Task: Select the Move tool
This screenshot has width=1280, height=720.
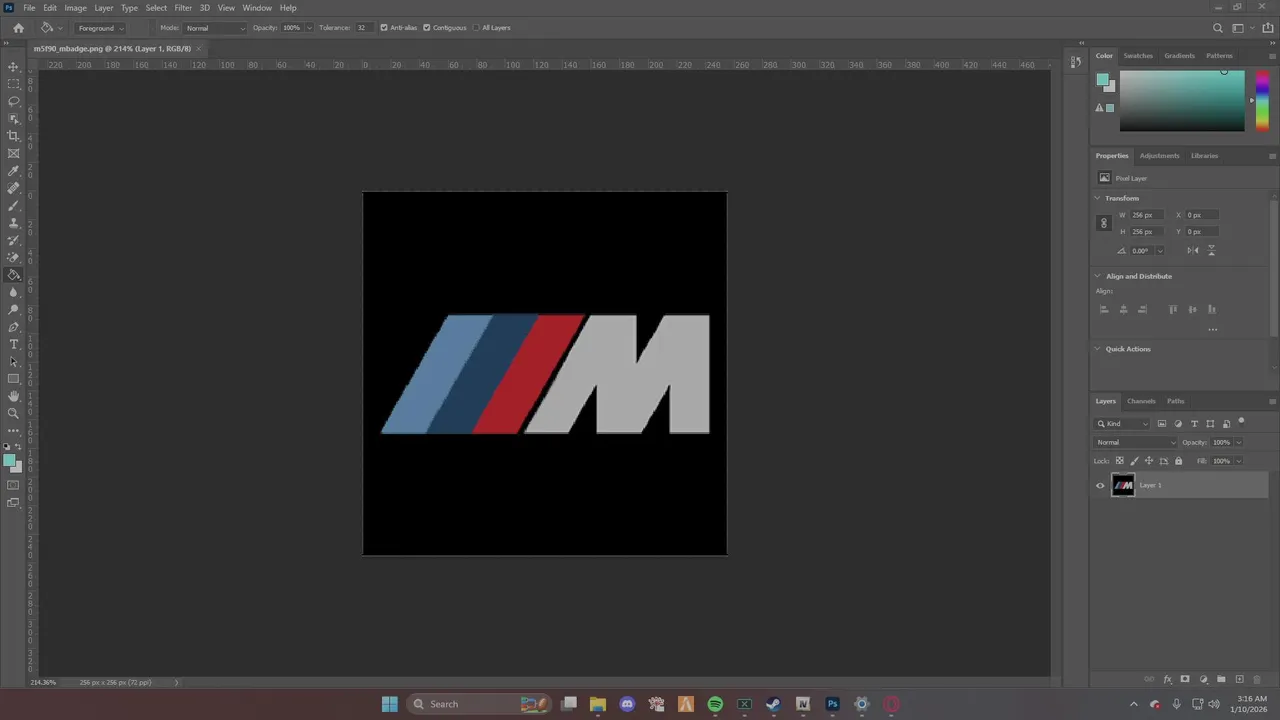Action: [13, 67]
